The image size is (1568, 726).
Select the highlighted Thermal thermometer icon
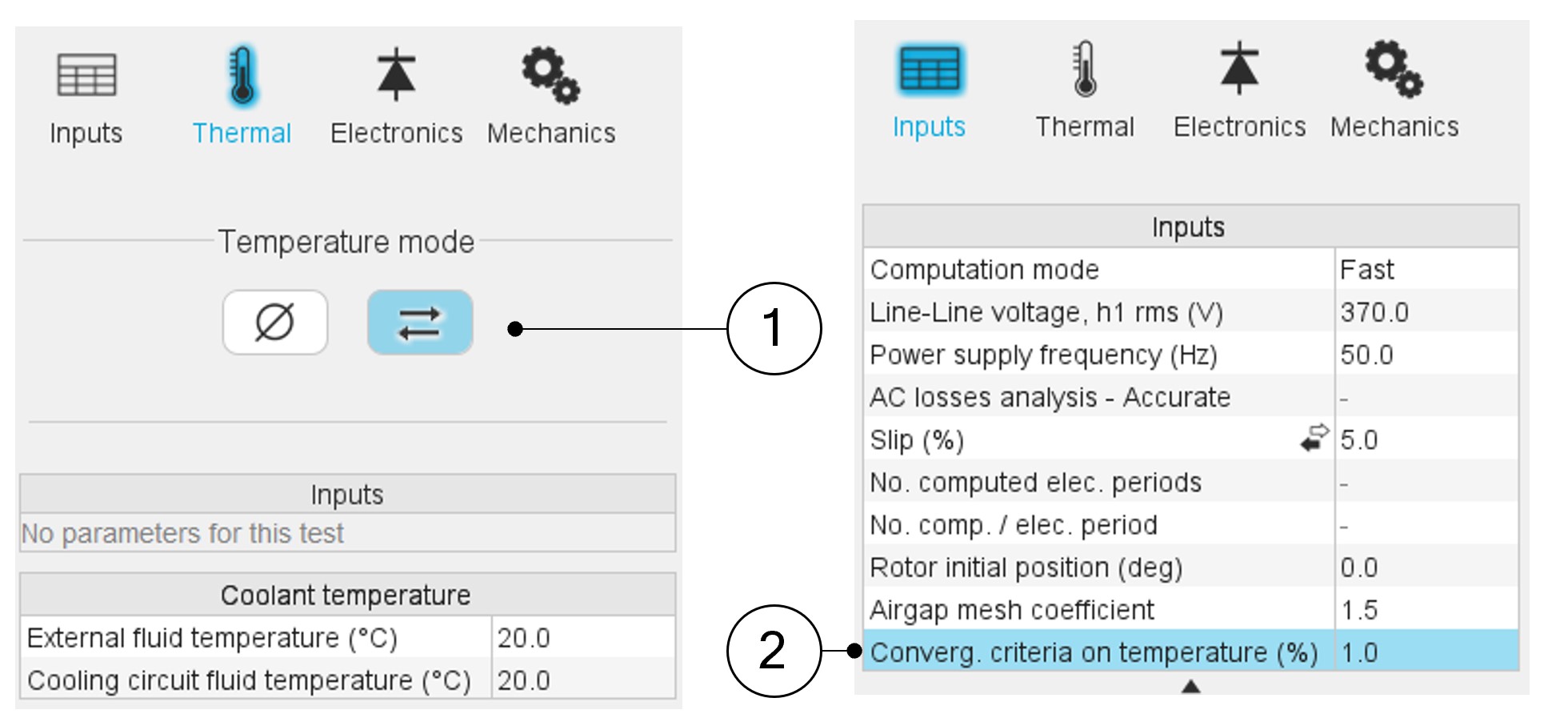[242, 75]
